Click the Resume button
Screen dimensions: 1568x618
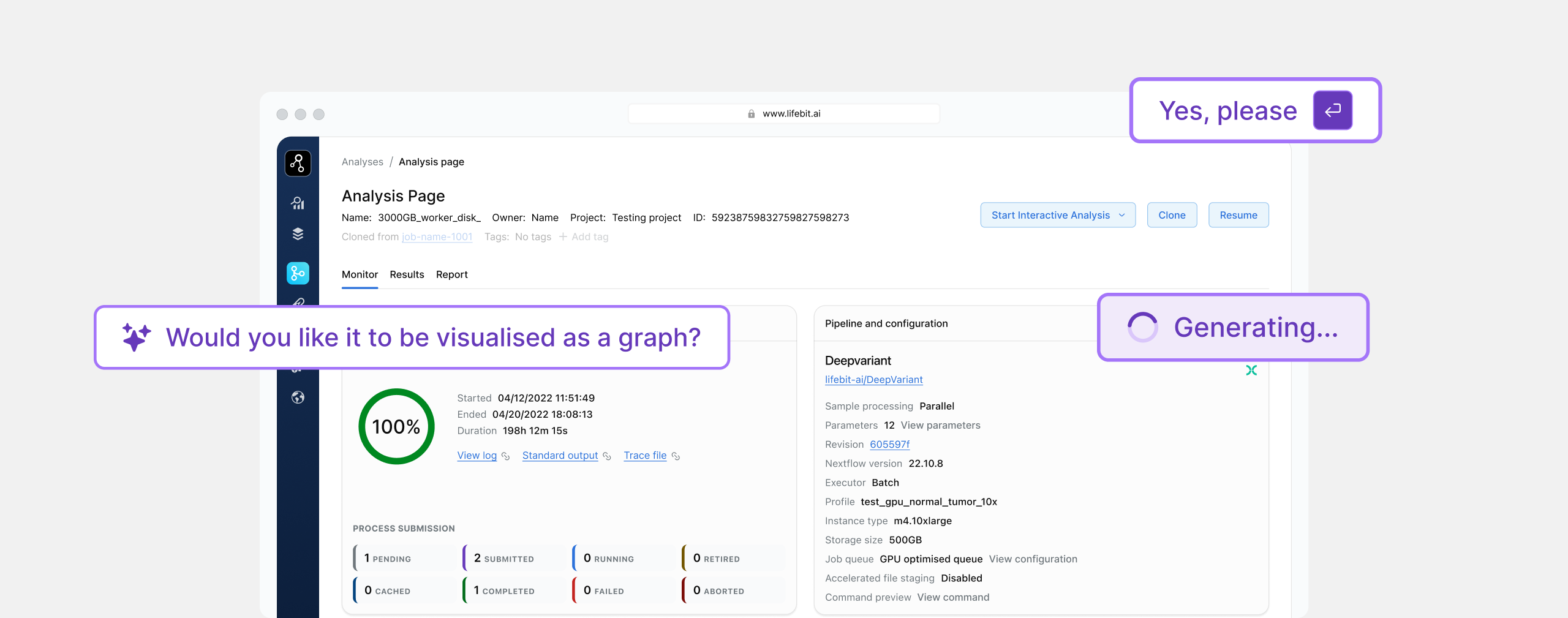coord(1238,215)
